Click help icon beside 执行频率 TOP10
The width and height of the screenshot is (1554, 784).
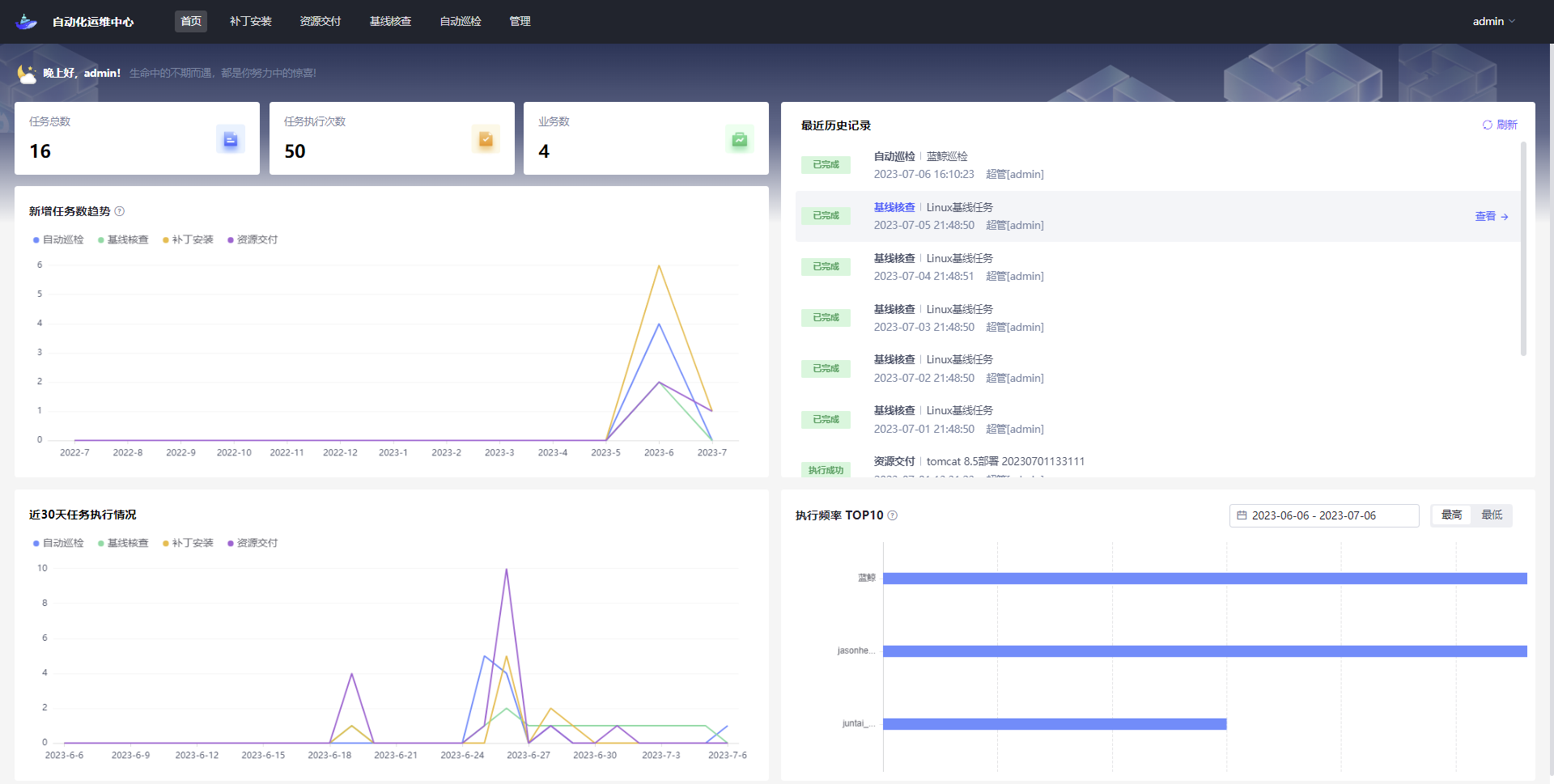[x=893, y=515]
